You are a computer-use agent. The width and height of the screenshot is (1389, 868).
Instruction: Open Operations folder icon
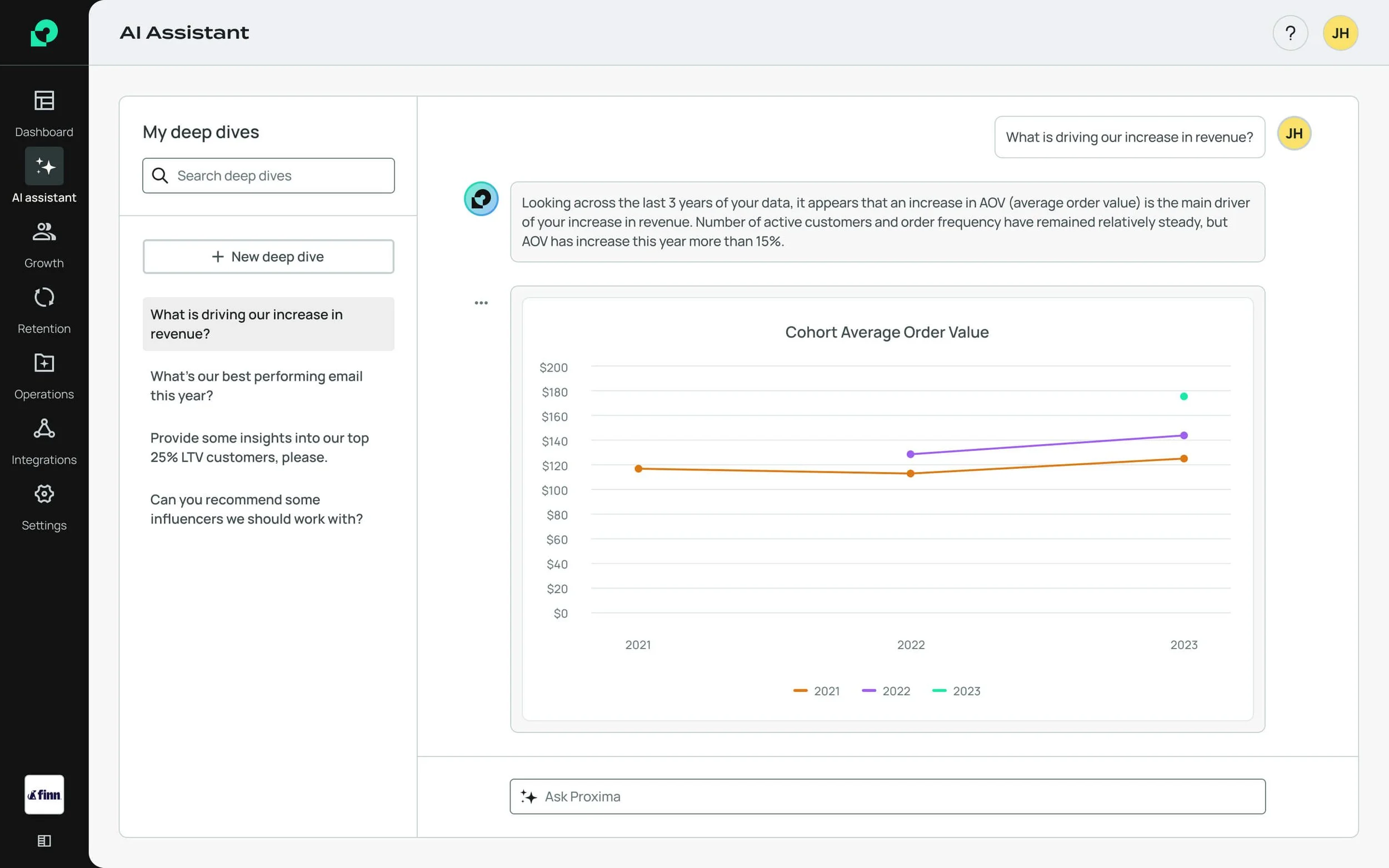point(44,363)
